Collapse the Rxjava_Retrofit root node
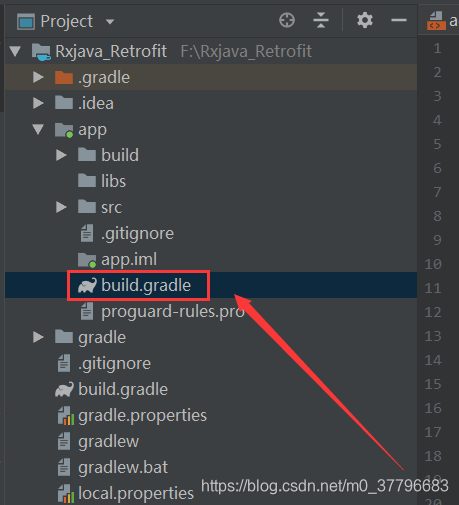 [16, 51]
